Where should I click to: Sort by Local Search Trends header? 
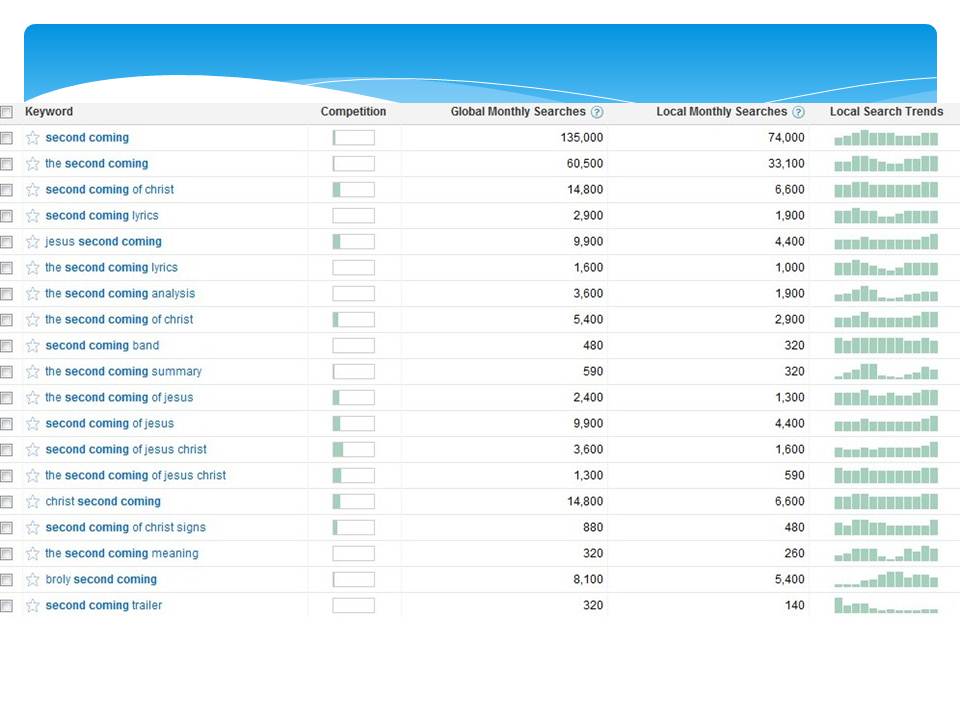pos(886,112)
